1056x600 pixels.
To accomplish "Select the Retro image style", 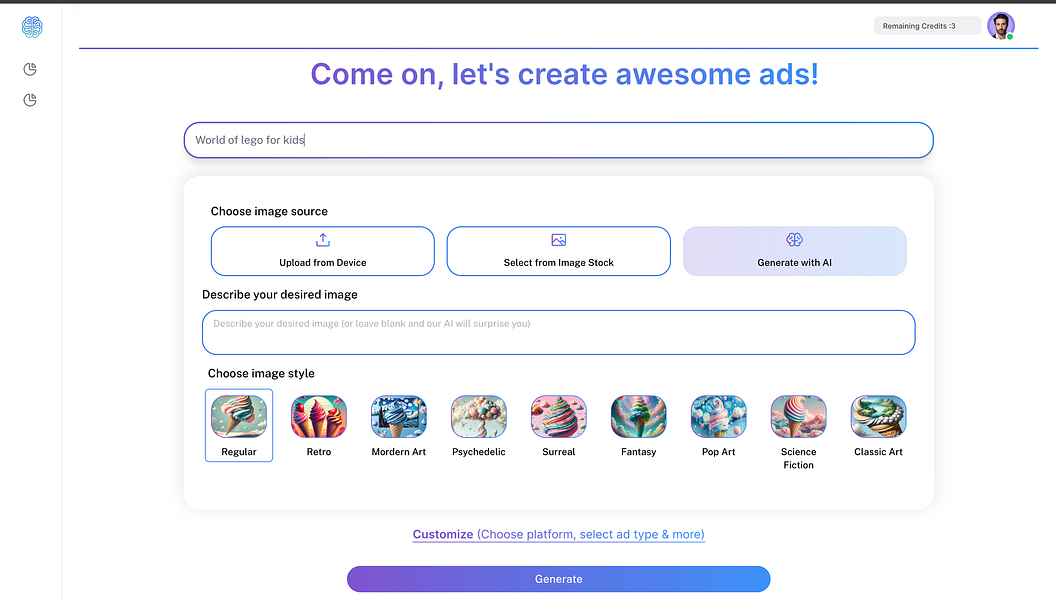I will (319, 426).
